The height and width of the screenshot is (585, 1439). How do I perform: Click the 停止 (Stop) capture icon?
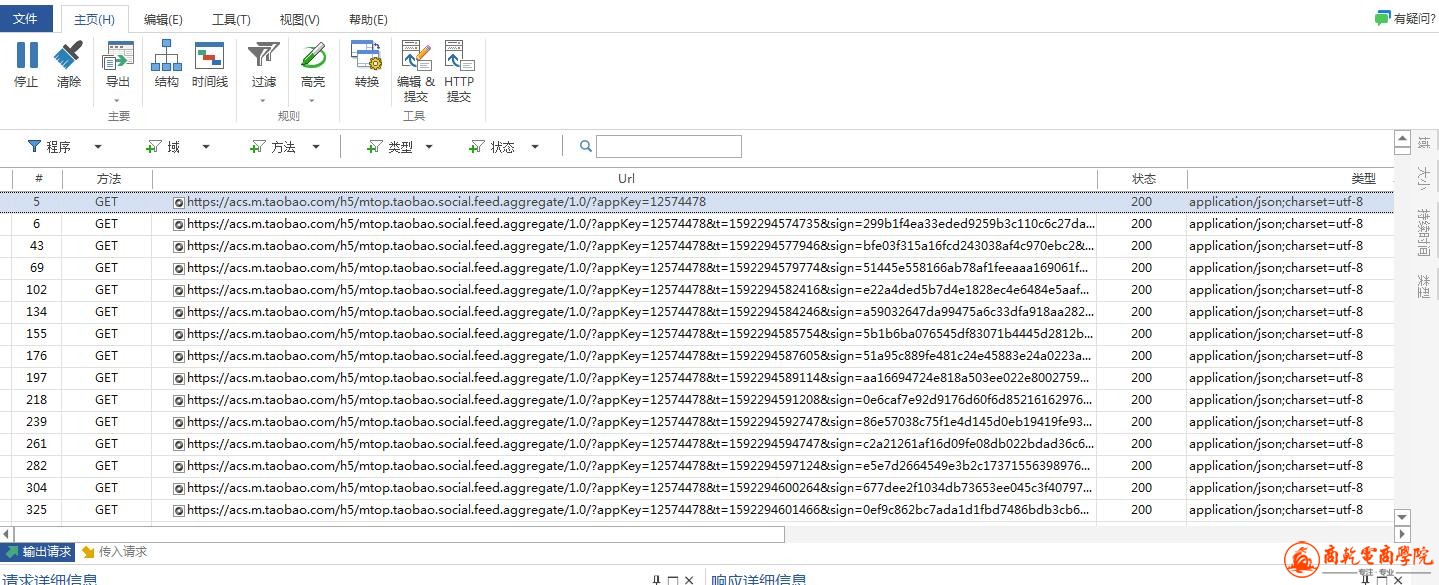27,55
